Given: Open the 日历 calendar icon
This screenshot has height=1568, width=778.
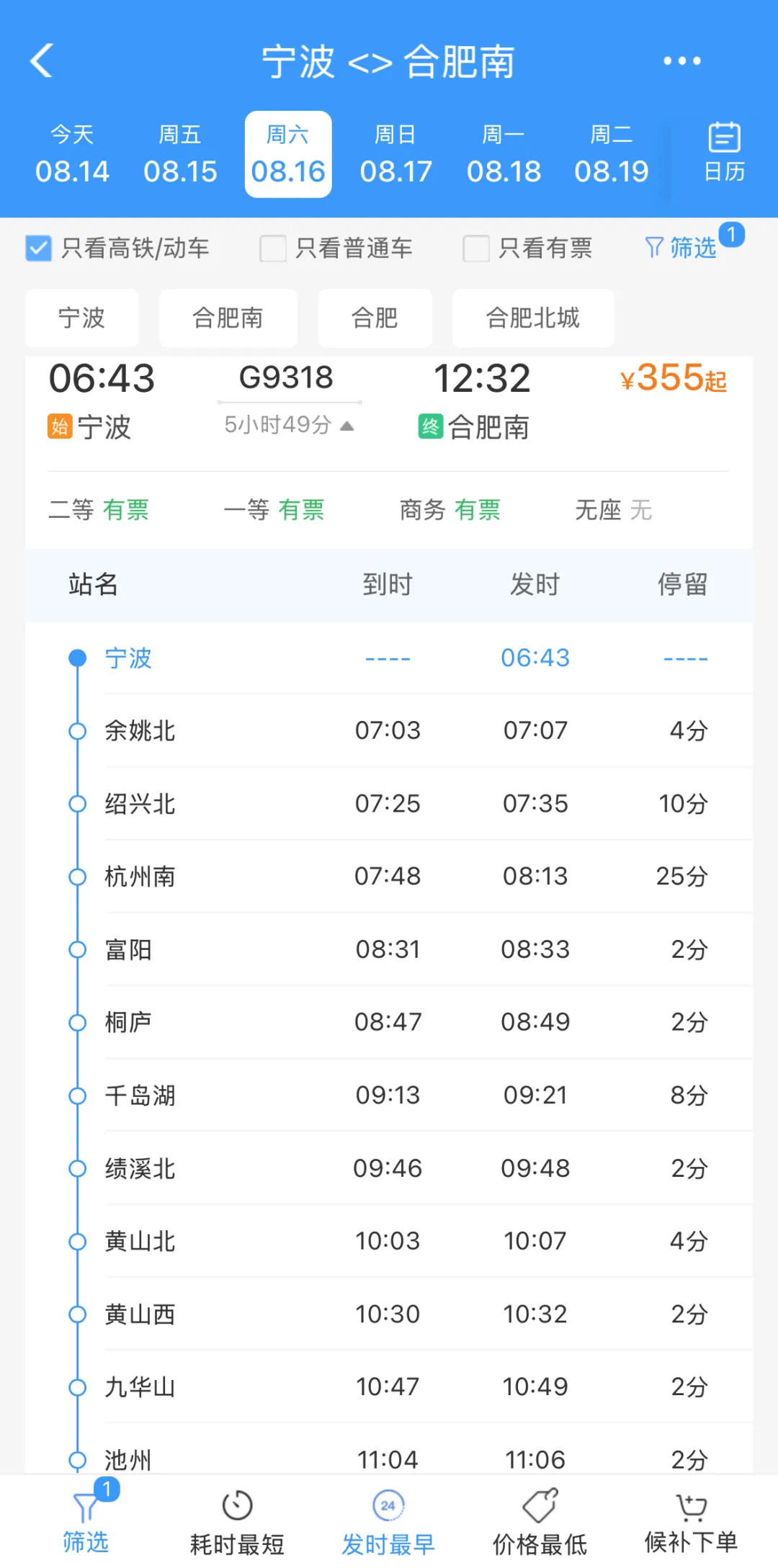Looking at the screenshot, I should (x=724, y=153).
